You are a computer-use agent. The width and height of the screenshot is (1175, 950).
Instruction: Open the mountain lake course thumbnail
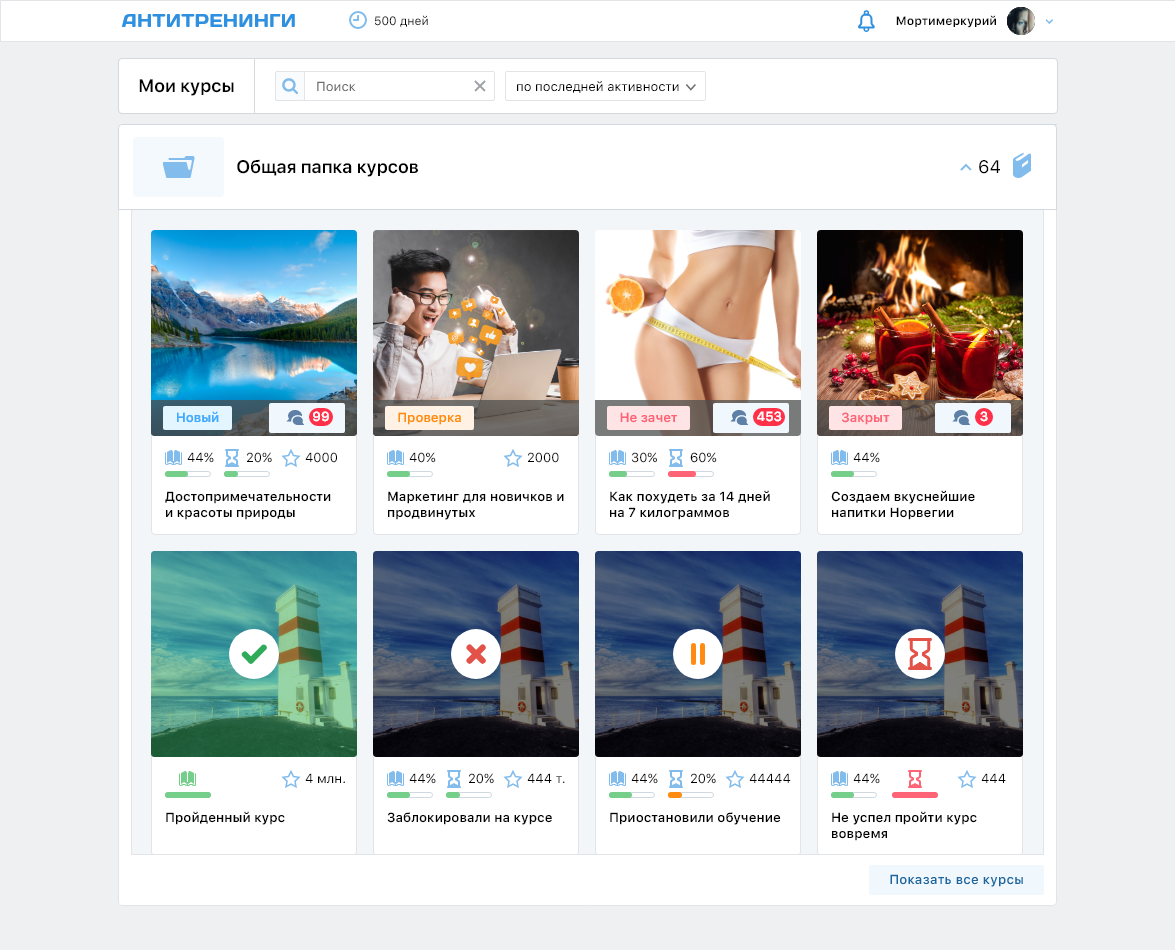254,333
